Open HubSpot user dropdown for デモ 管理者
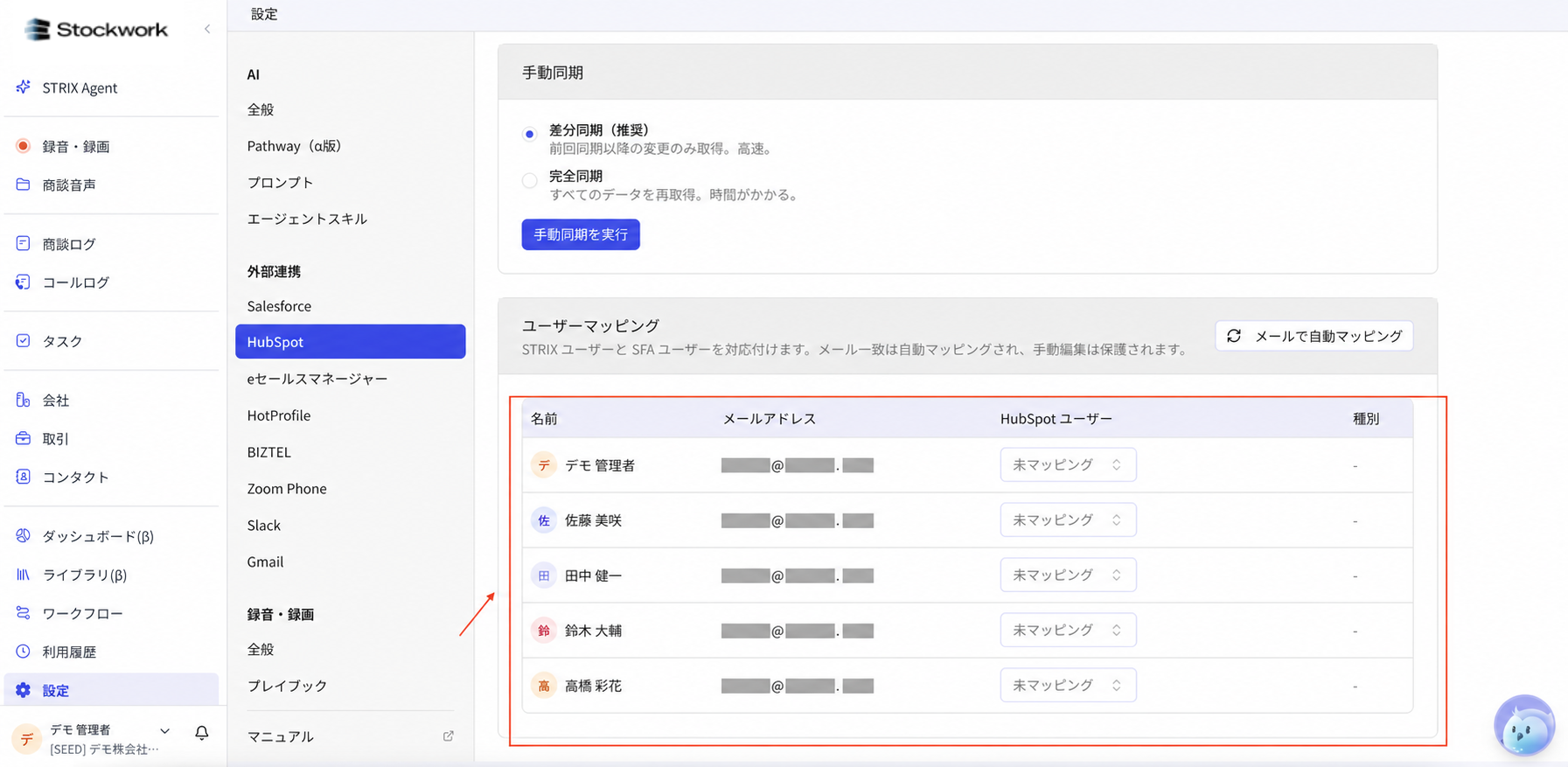Image resolution: width=1568 pixels, height=767 pixels. tap(1068, 464)
